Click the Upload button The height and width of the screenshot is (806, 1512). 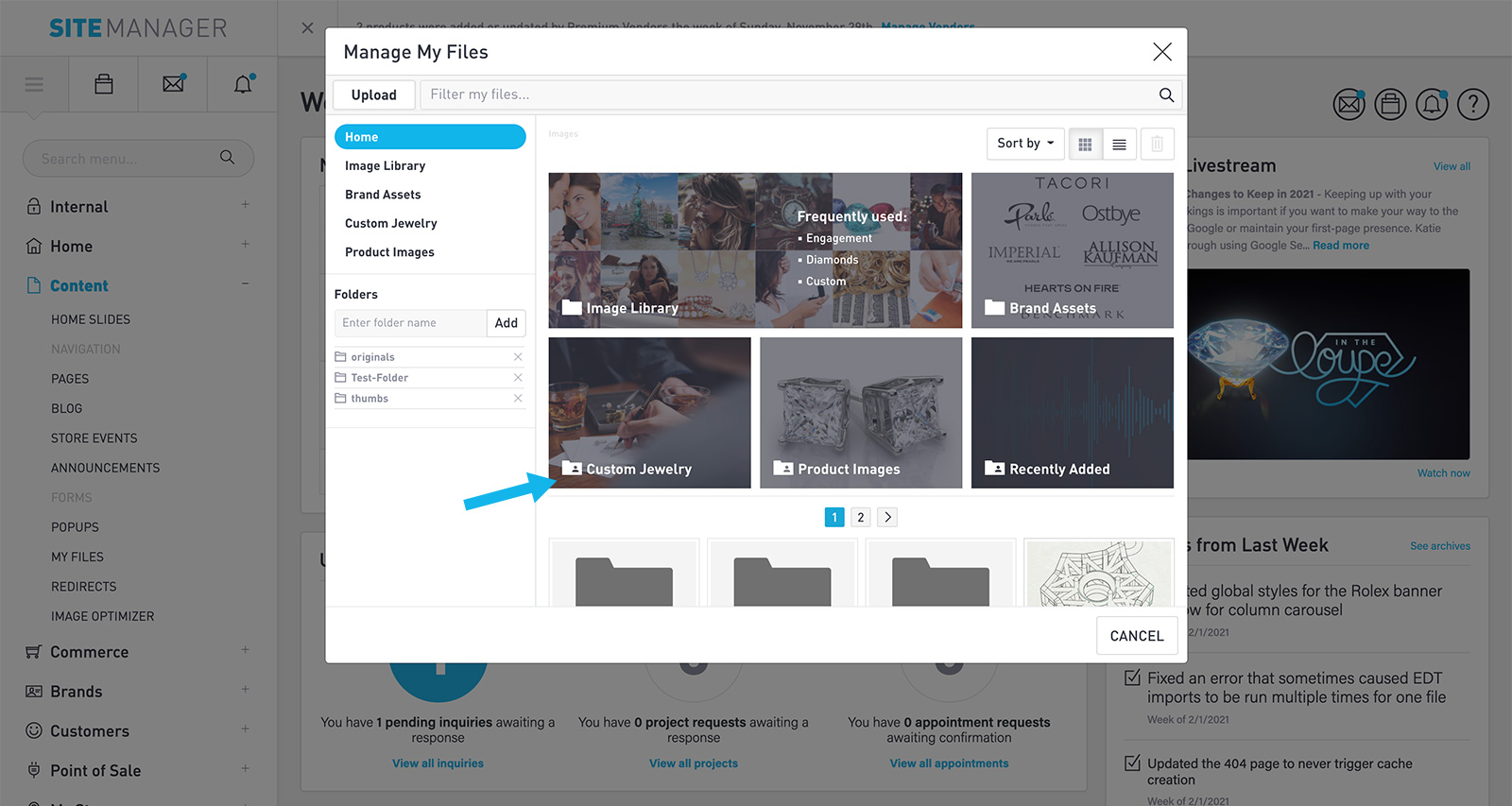click(373, 94)
